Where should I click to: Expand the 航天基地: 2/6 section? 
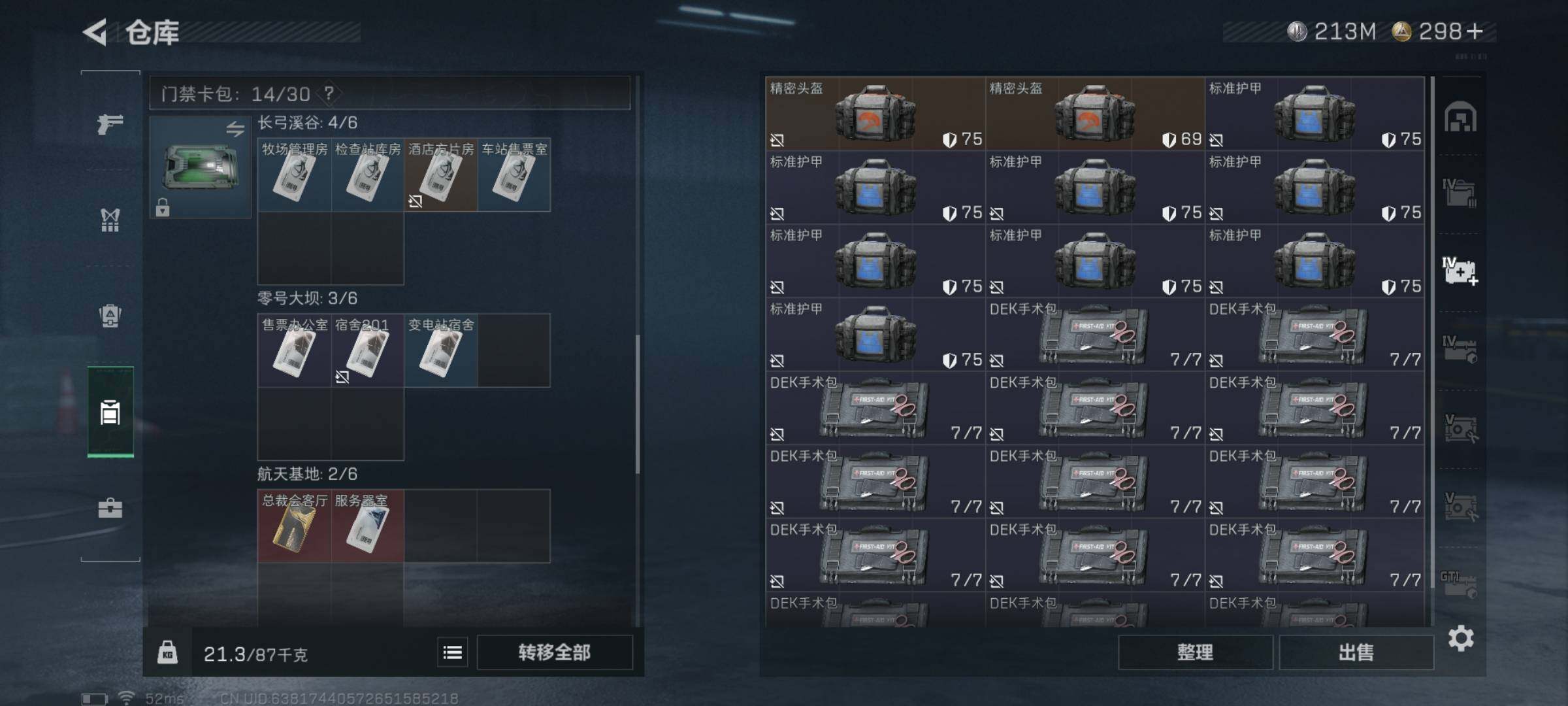pyautogui.click(x=307, y=474)
